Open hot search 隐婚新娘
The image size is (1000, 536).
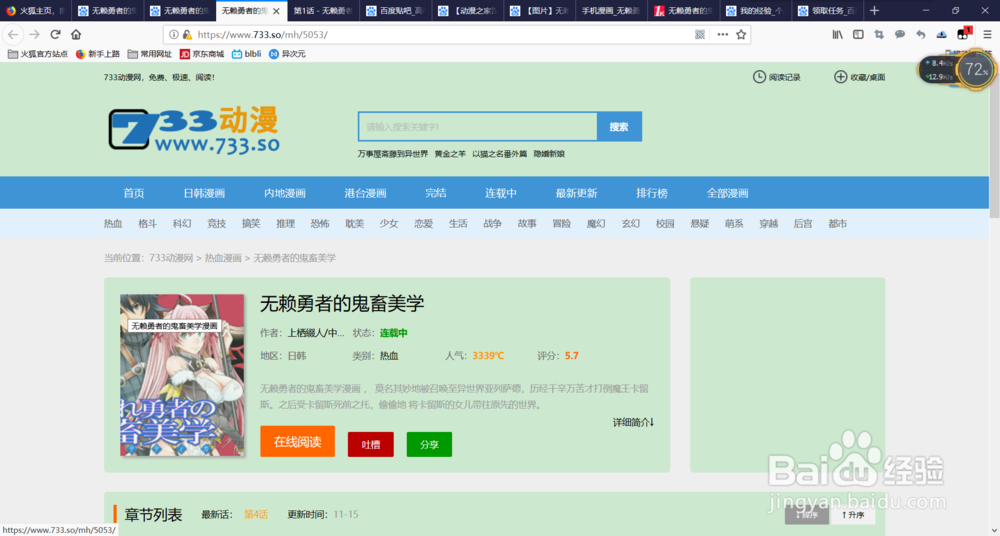click(549, 154)
